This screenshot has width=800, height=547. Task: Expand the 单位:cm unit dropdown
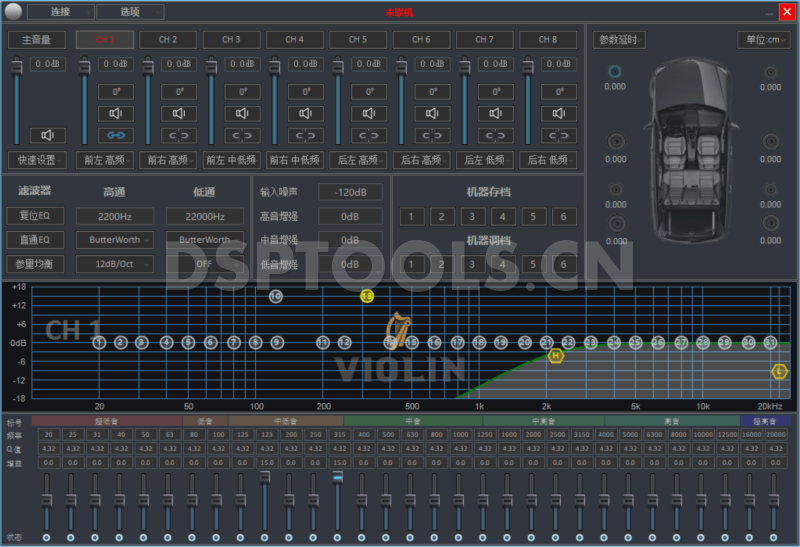coord(763,40)
